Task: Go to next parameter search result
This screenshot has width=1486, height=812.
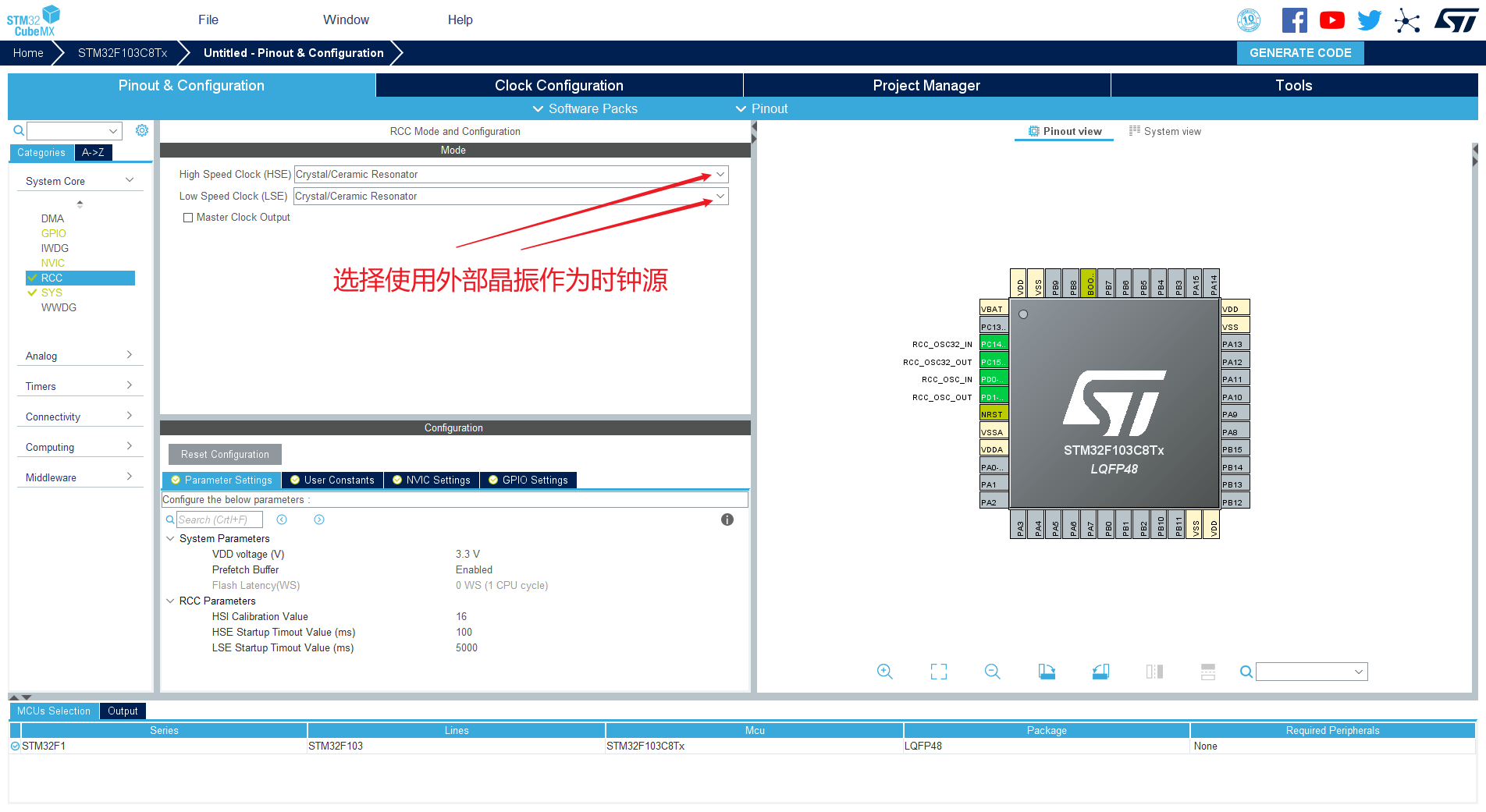Action: [x=319, y=519]
